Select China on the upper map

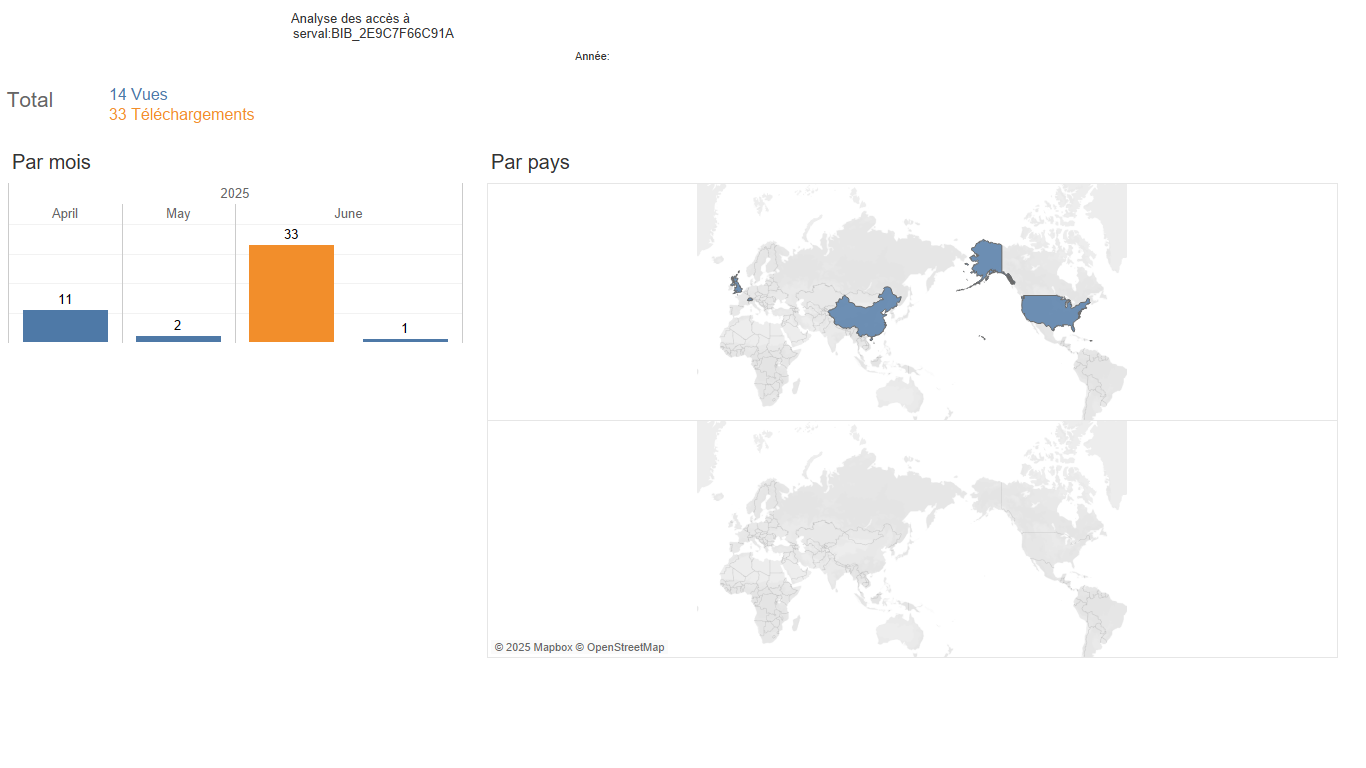click(x=862, y=314)
